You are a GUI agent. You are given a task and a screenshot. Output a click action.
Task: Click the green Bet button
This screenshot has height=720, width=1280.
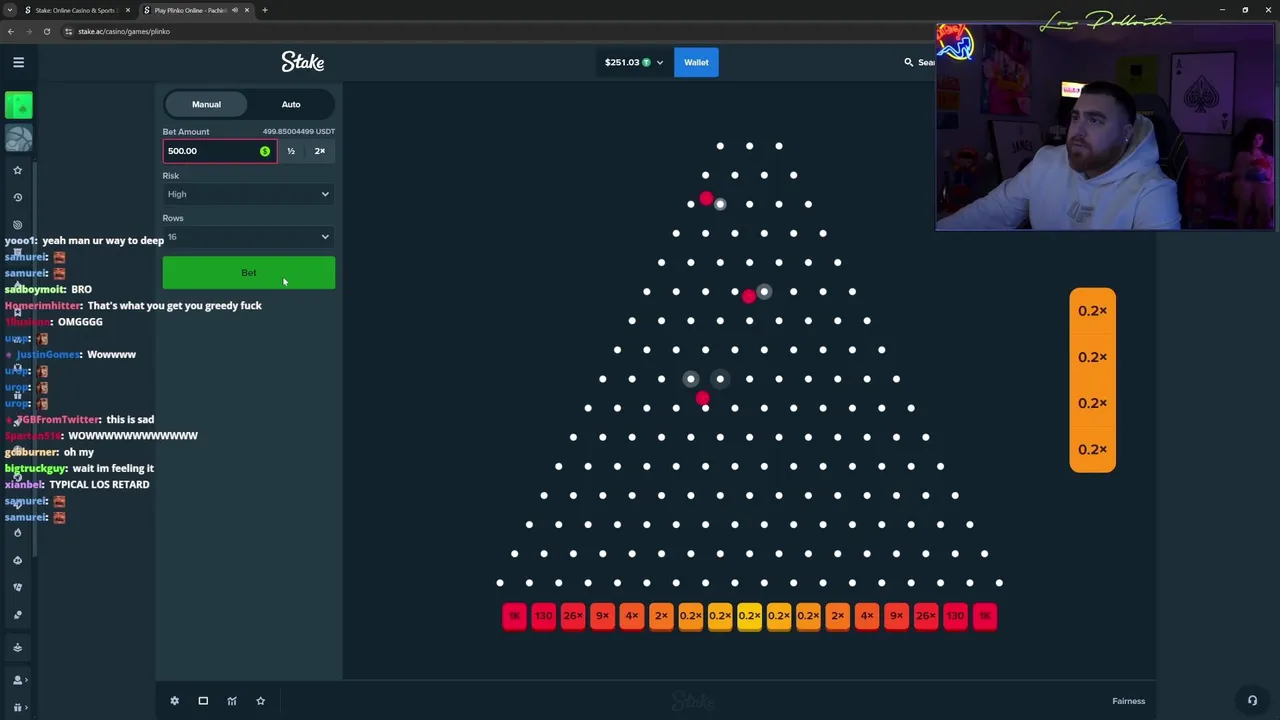pos(249,272)
